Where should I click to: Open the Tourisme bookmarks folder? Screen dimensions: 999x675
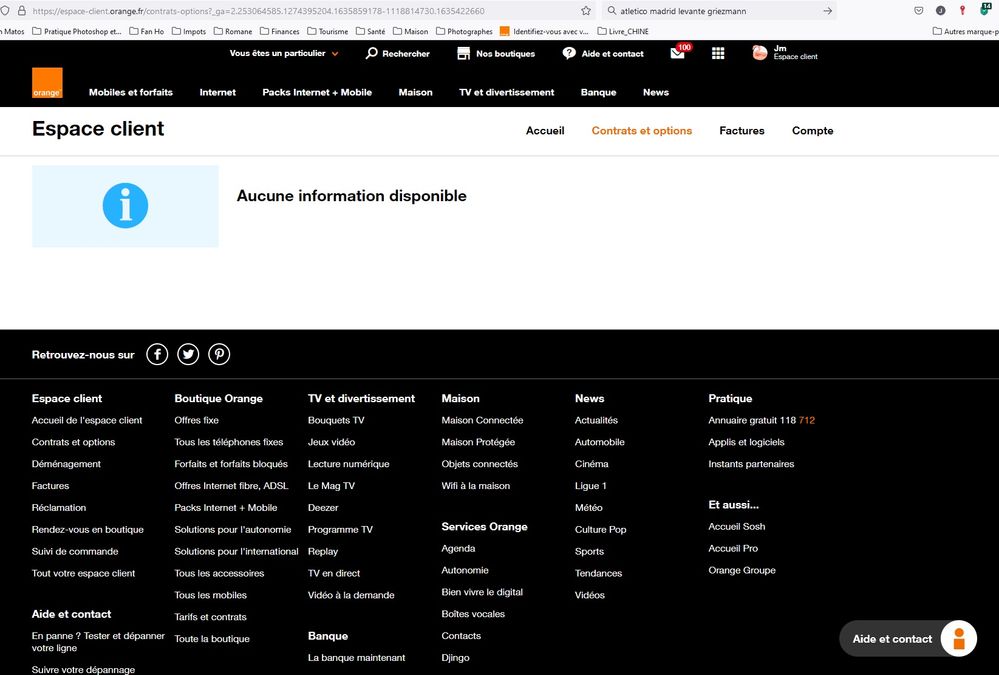(x=326, y=32)
